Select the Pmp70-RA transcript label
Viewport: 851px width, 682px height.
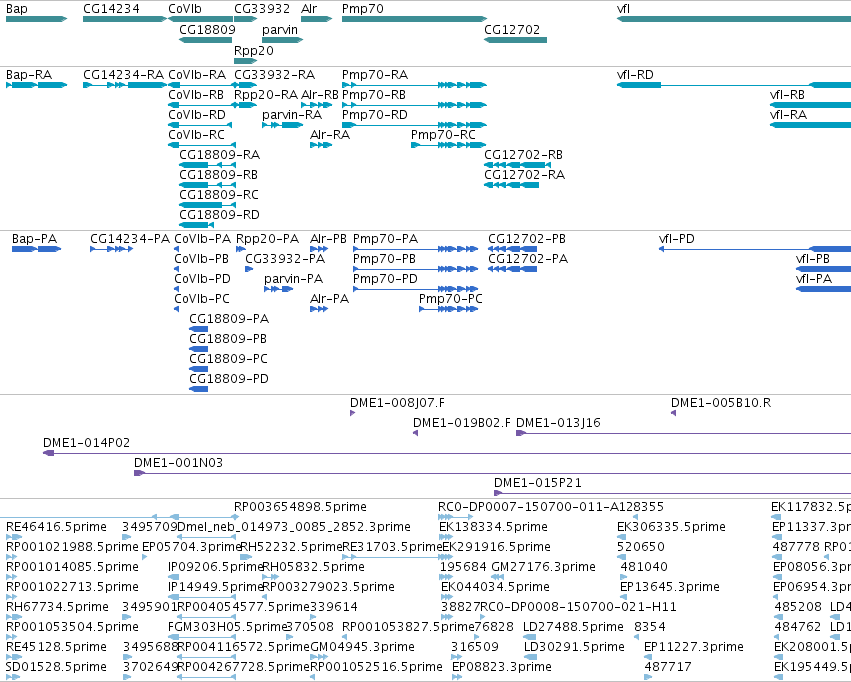point(375,74)
